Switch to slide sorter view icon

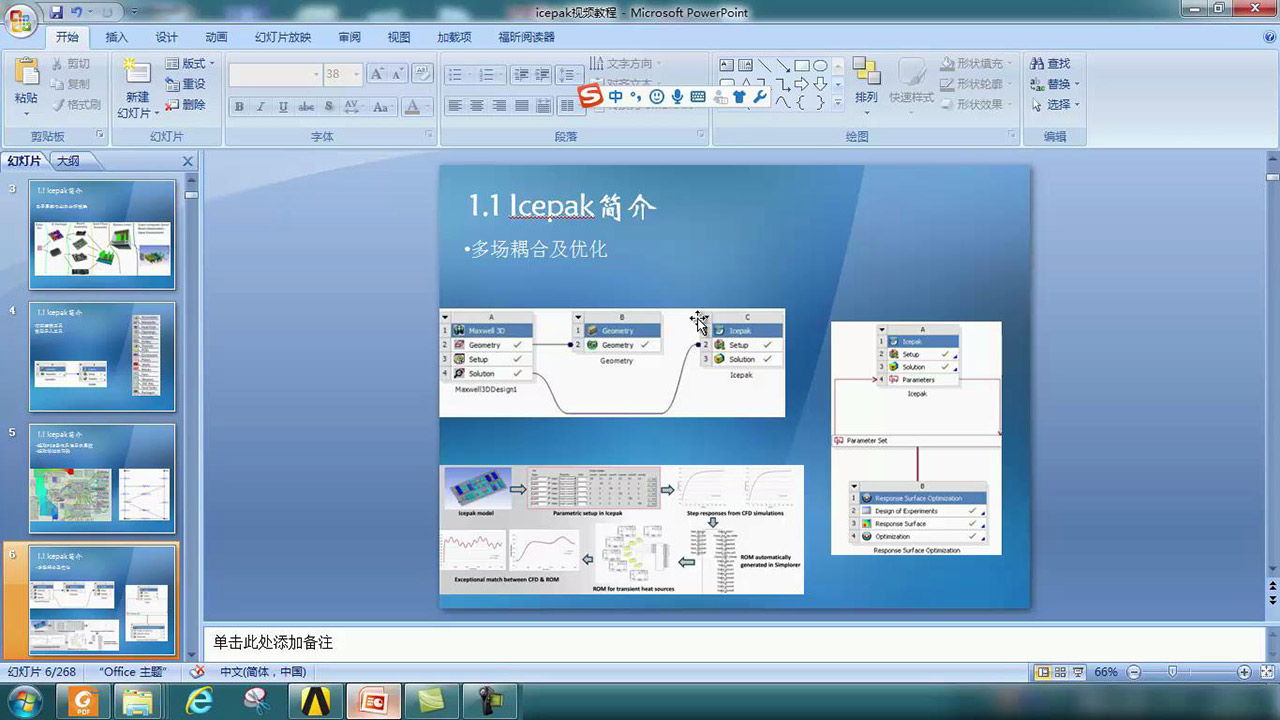pyautogui.click(x=1061, y=672)
